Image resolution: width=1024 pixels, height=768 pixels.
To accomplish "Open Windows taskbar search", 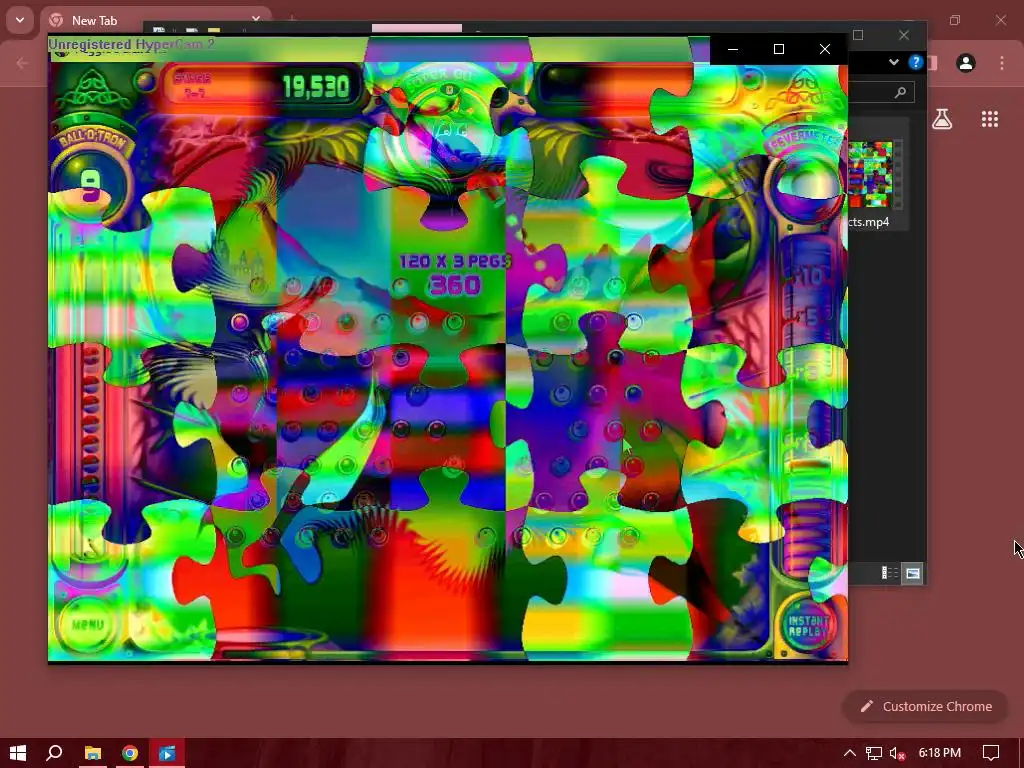I will coord(55,753).
